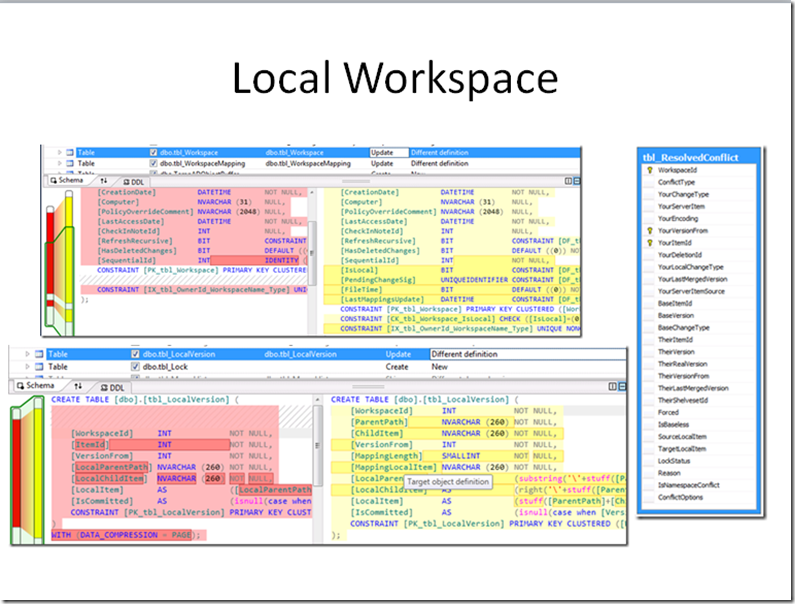This screenshot has width=795, height=604.
Task: Click vertical split view icon in tbl_LocalVersion panel
Action: pos(612,386)
